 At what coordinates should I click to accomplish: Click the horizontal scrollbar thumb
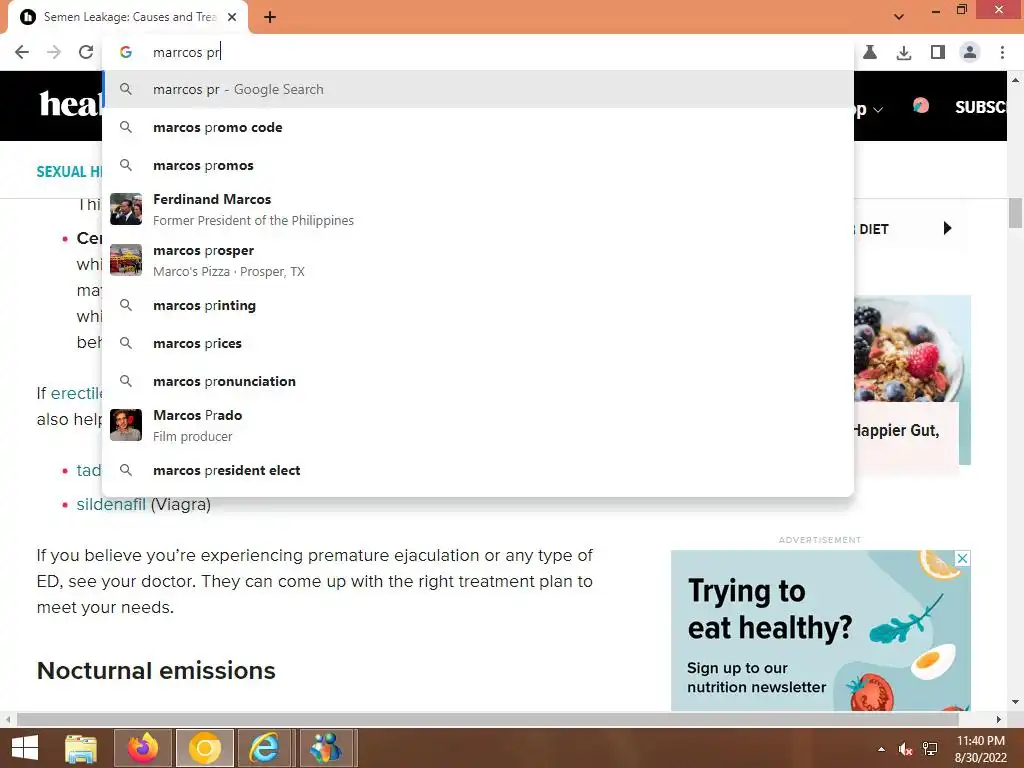tap(488, 720)
